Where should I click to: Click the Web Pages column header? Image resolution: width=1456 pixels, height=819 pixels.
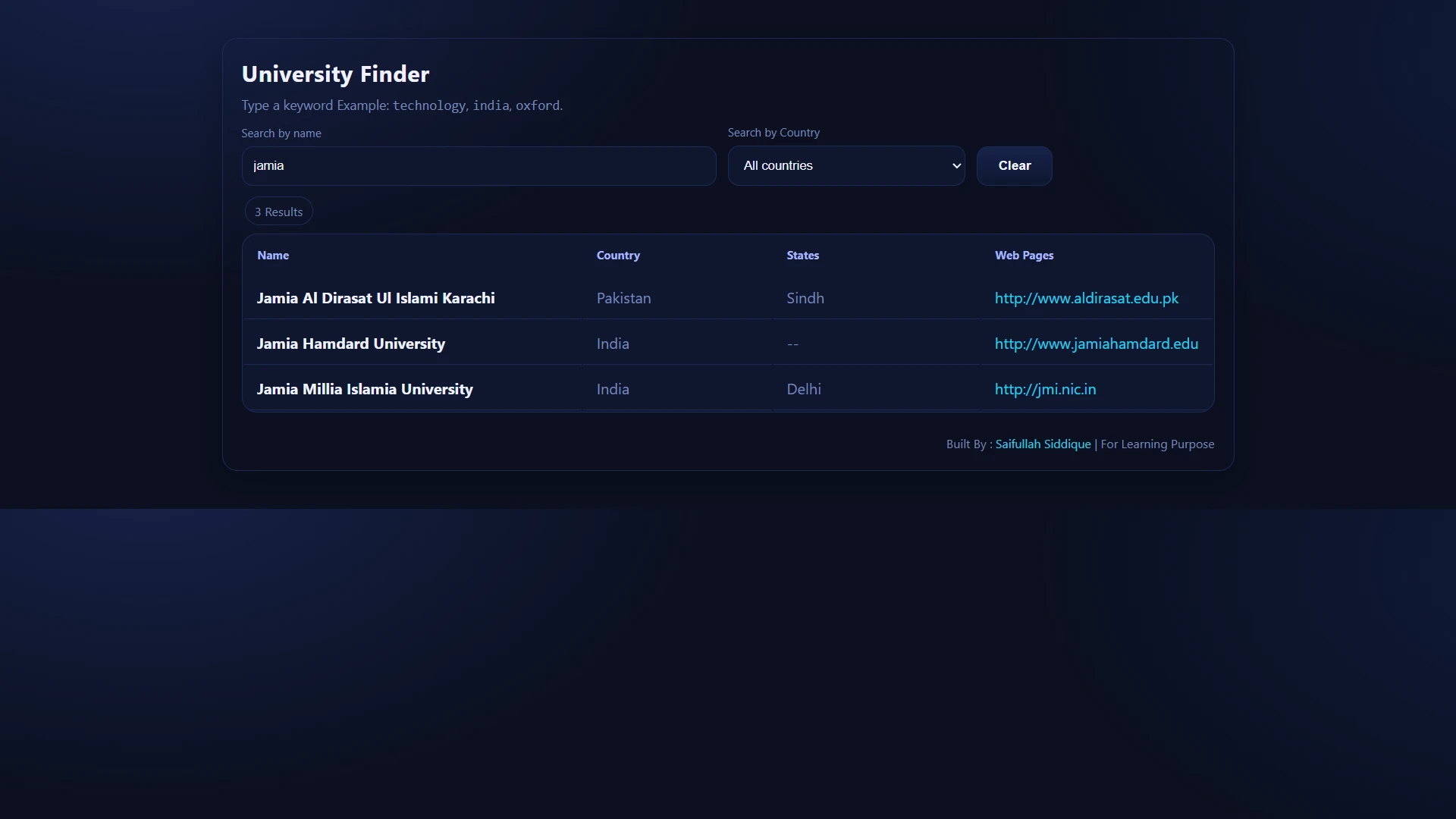[x=1024, y=256]
